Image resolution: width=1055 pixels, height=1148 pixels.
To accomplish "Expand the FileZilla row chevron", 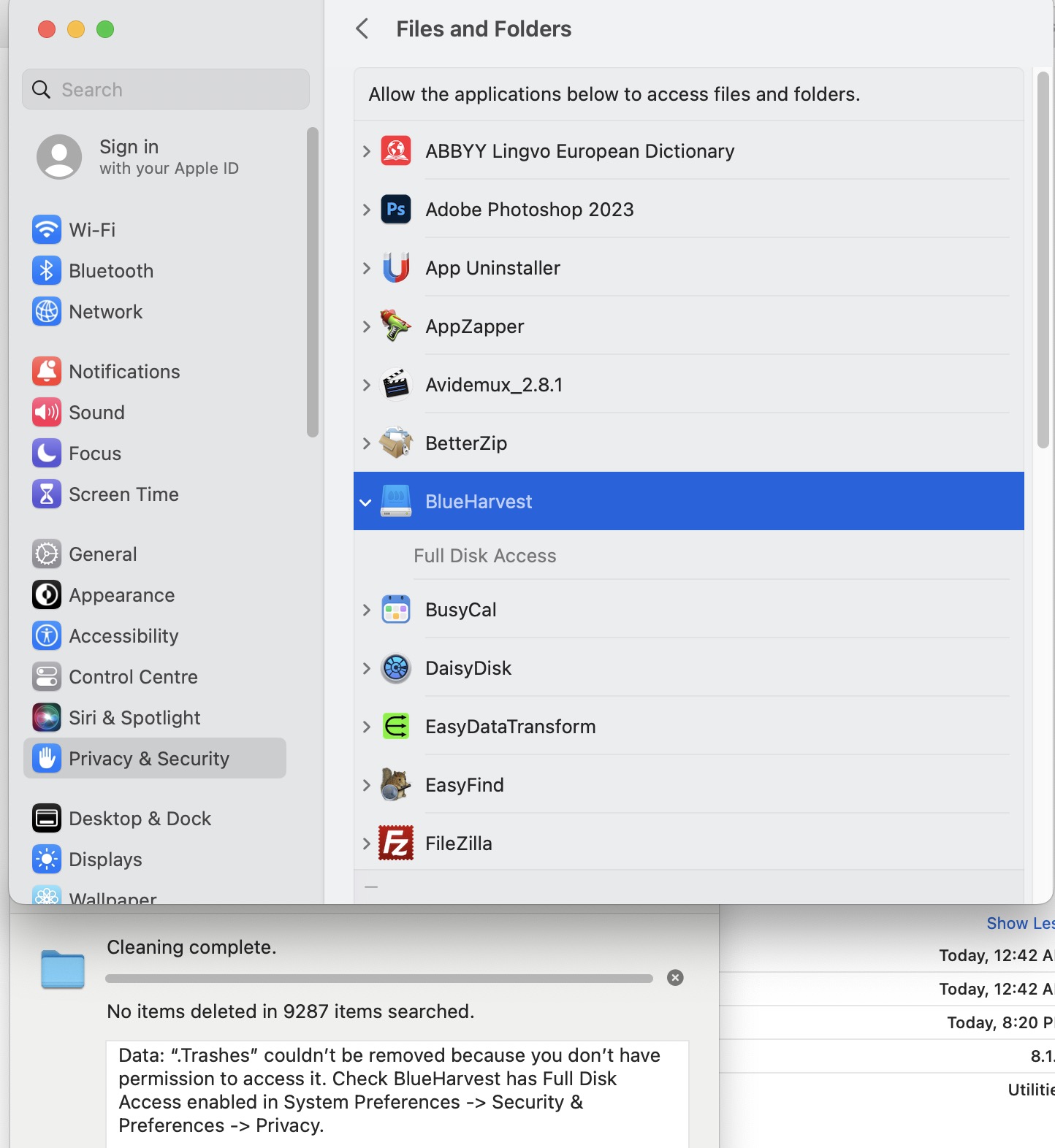I will pos(367,843).
